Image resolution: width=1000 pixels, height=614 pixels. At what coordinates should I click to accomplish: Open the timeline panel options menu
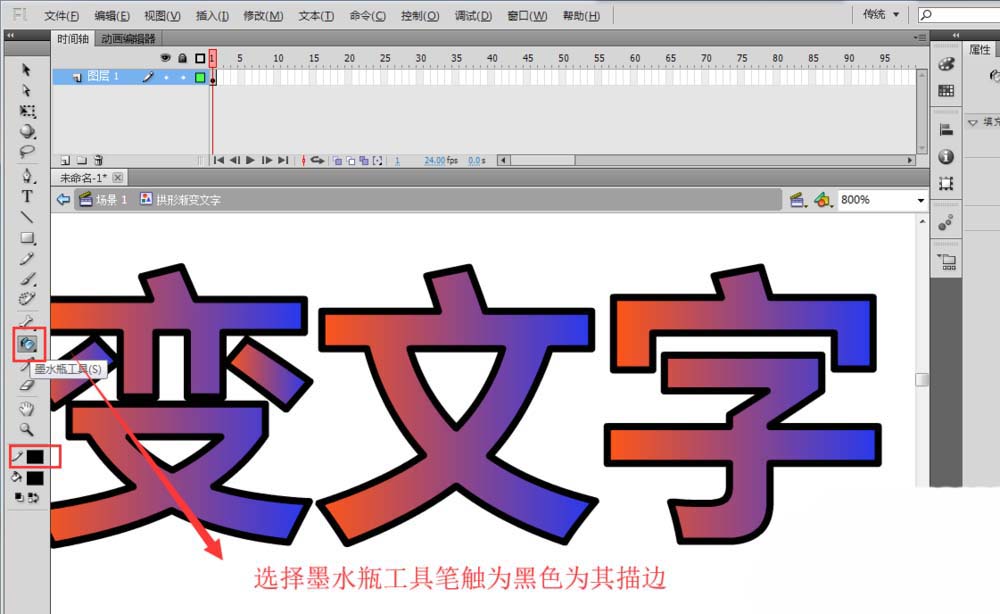(x=919, y=38)
